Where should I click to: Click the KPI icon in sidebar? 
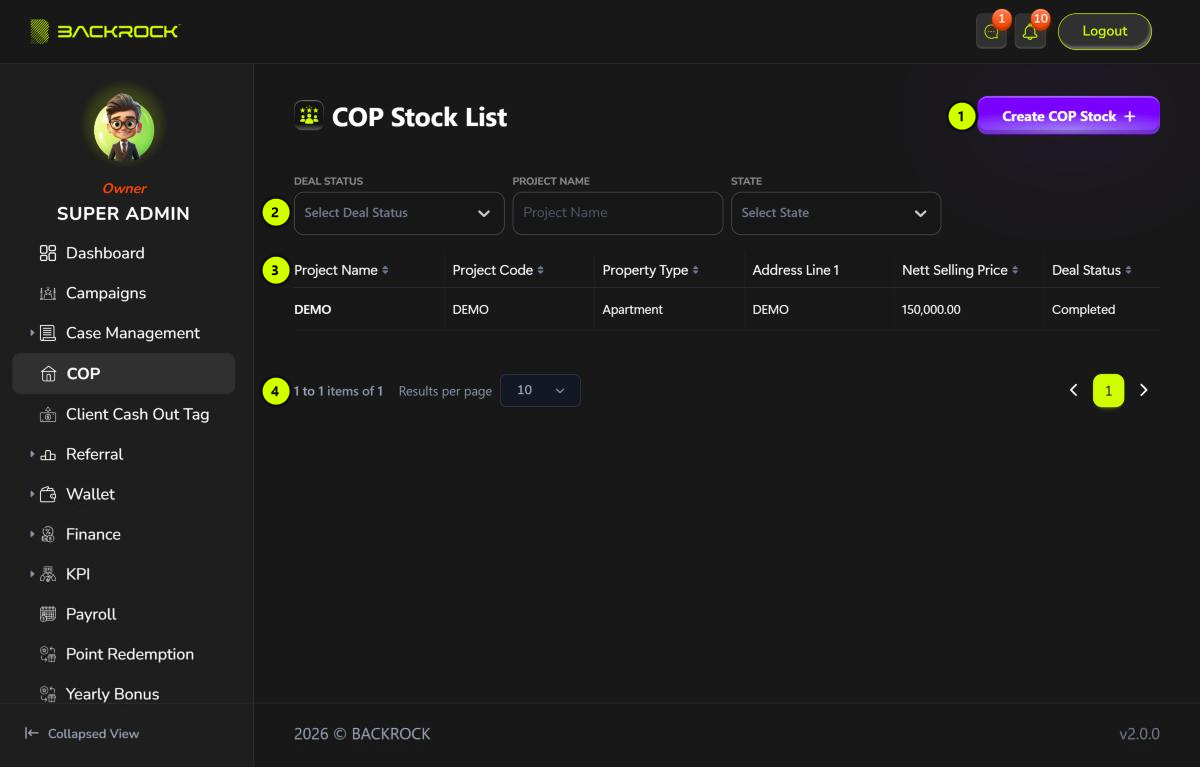(x=48, y=574)
